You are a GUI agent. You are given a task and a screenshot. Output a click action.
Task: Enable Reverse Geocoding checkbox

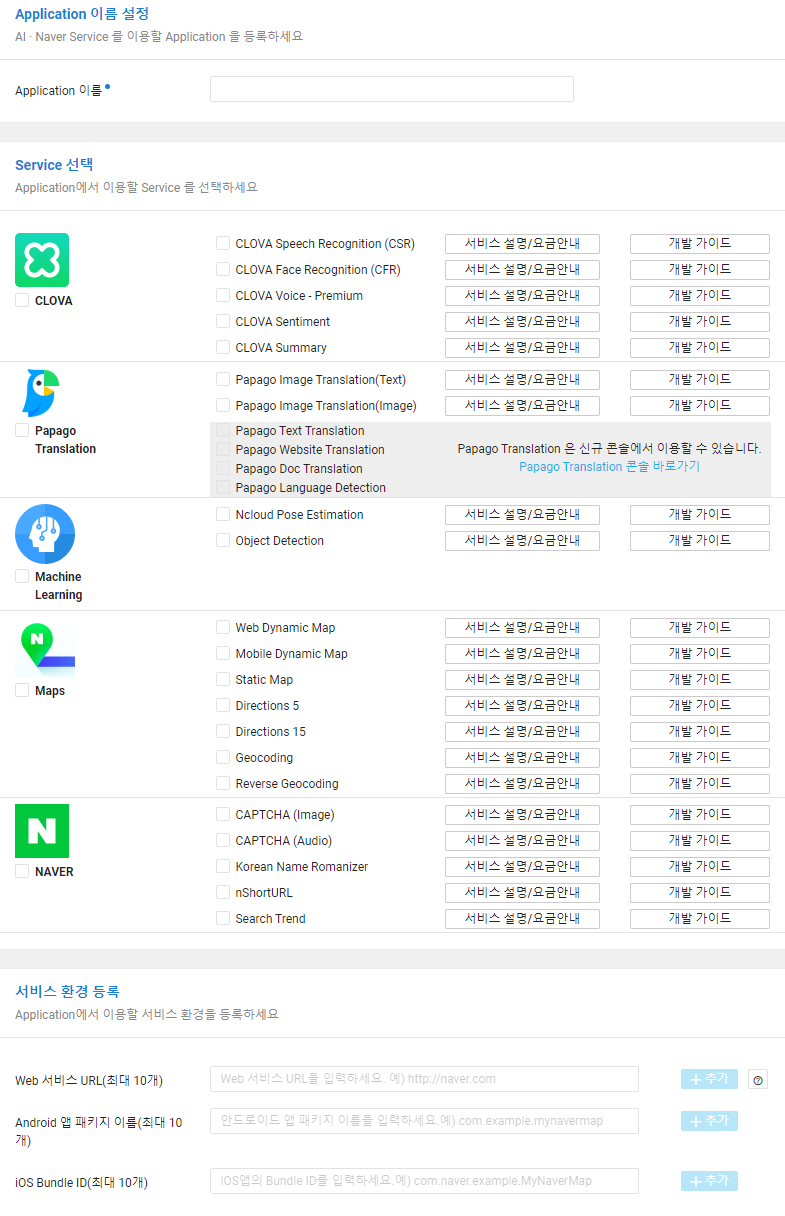pyautogui.click(x=223, y=783)
